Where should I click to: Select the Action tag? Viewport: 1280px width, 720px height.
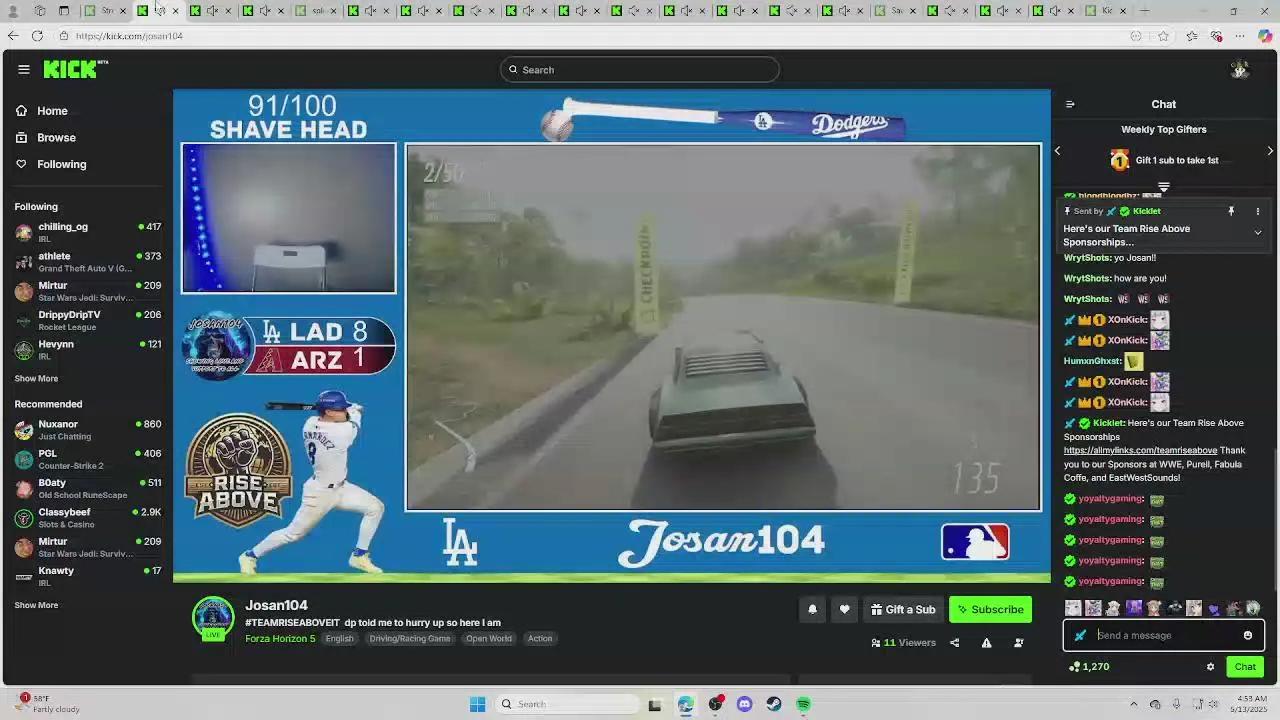[540, 638]
